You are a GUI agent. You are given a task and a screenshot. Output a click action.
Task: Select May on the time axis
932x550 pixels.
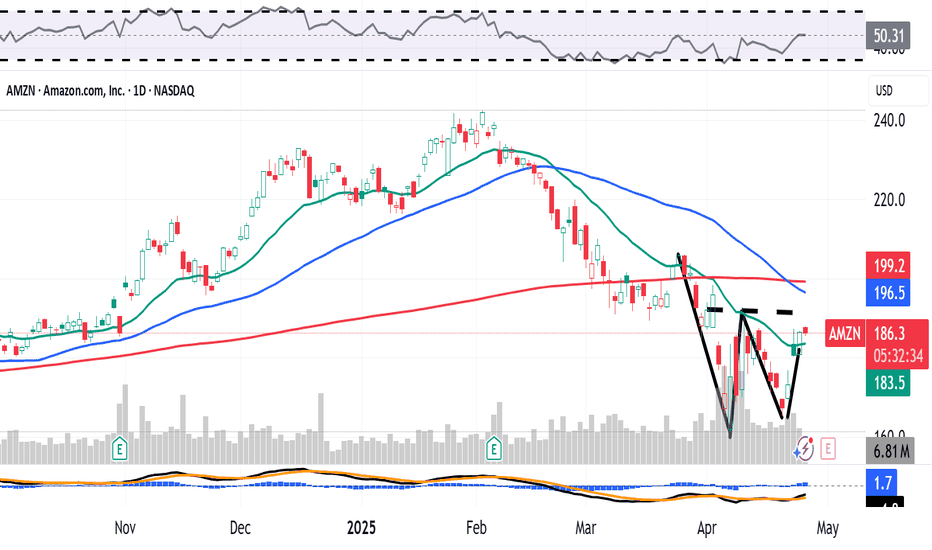coord(828,528)
